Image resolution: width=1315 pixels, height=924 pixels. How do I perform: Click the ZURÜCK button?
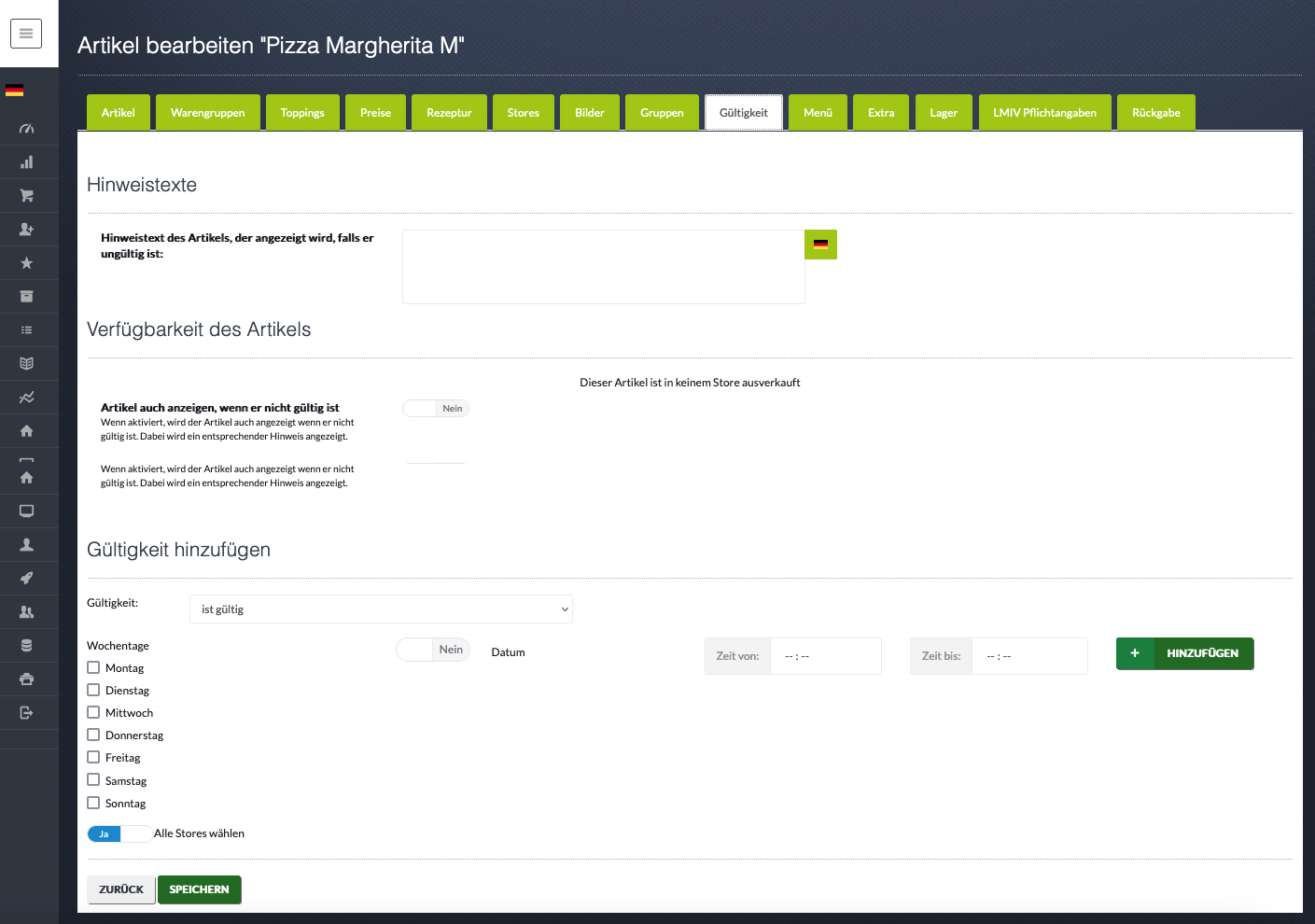(121, 889)
